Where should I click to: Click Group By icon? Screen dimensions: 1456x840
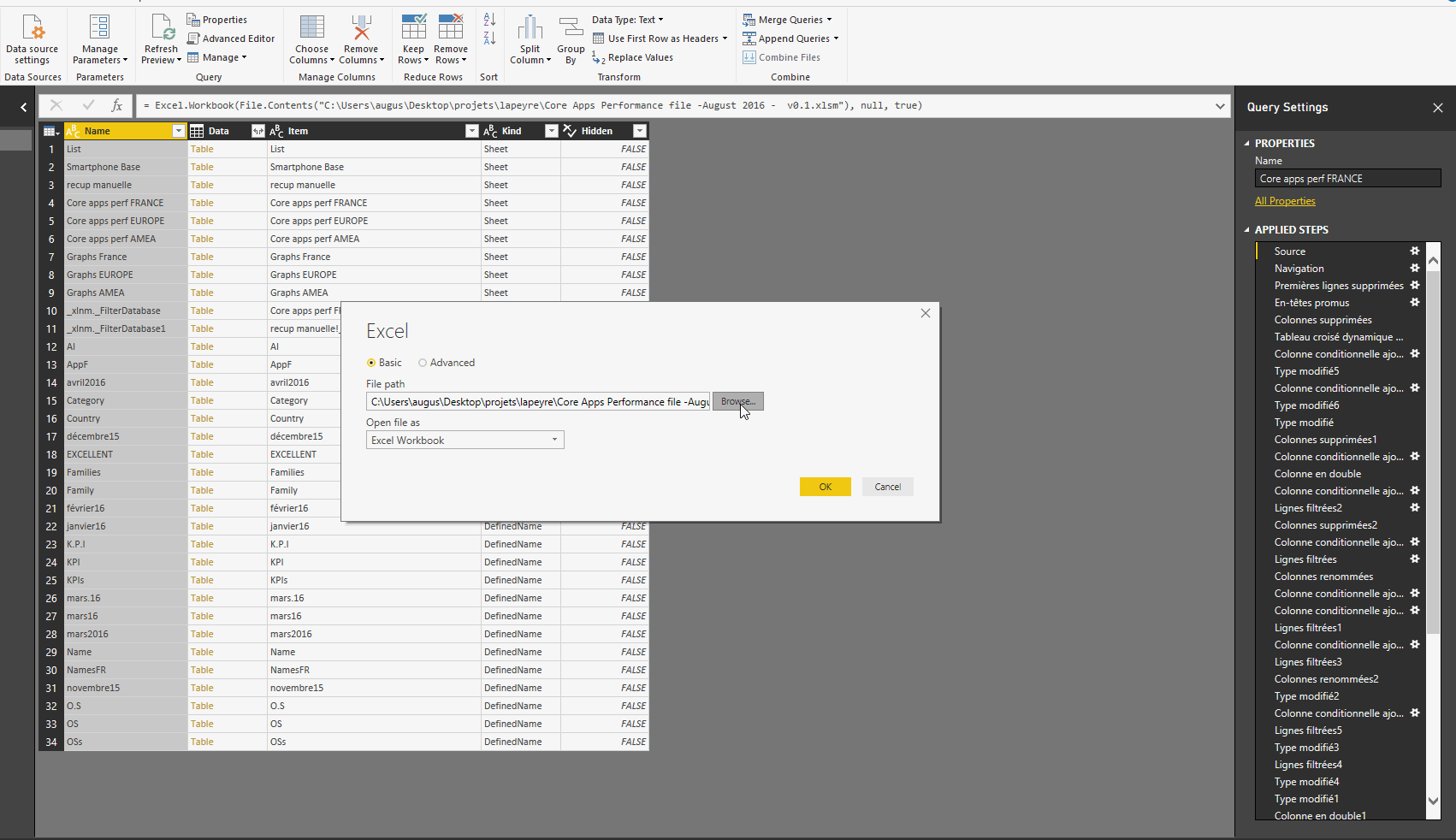pyautogui.click(x=571, y=27)
